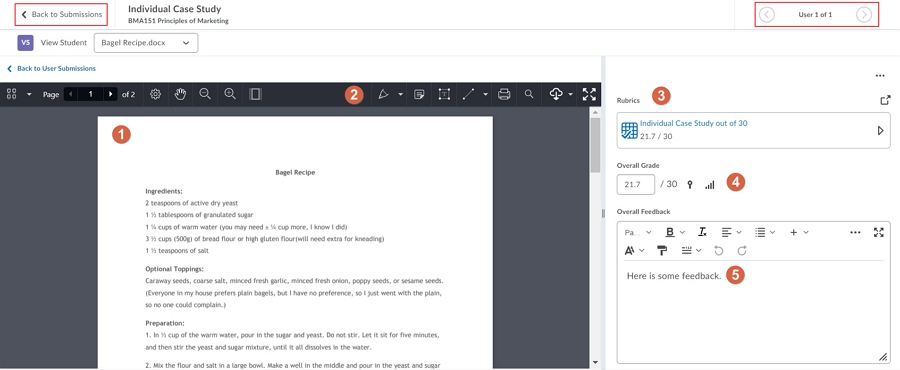Open download options arrow
The width and height of the screenshot is (900, 370).
(x=572, y=95)
